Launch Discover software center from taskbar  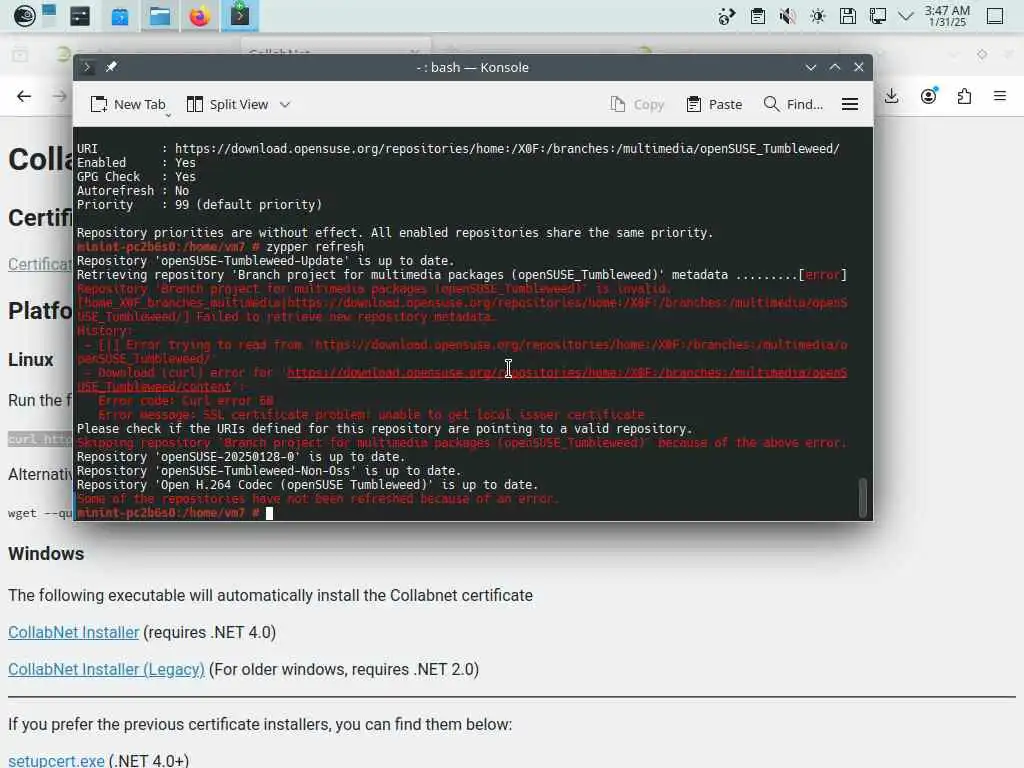[x=120, y=16]
